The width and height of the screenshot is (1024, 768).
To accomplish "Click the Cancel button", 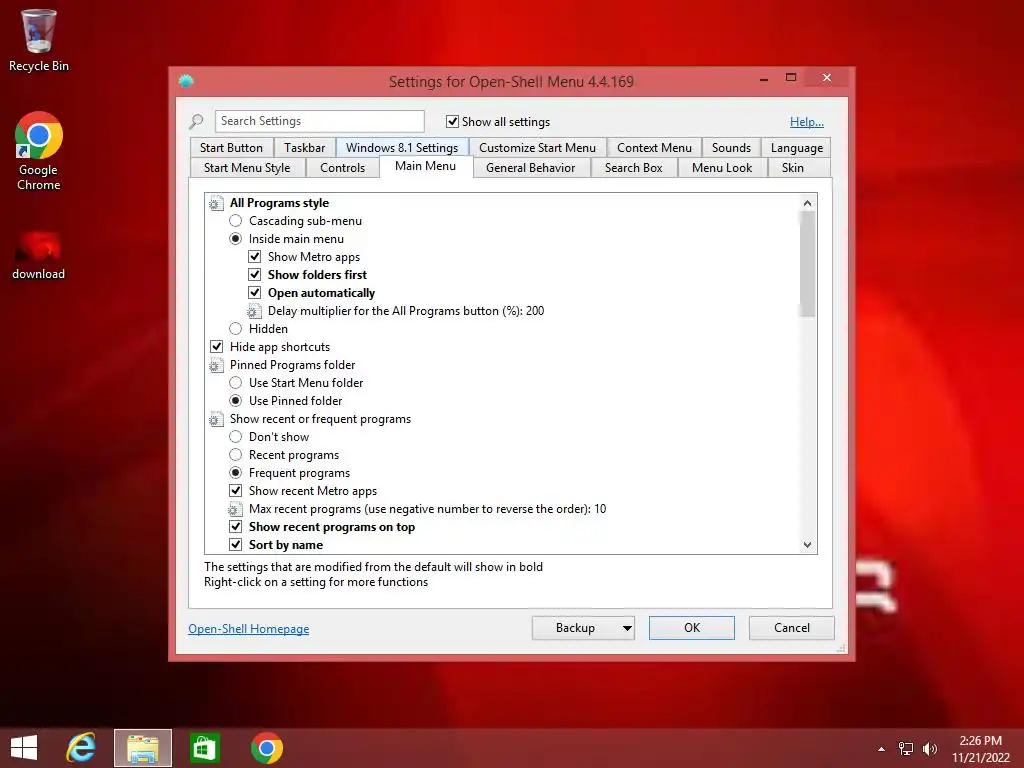I will click(792, 628).
